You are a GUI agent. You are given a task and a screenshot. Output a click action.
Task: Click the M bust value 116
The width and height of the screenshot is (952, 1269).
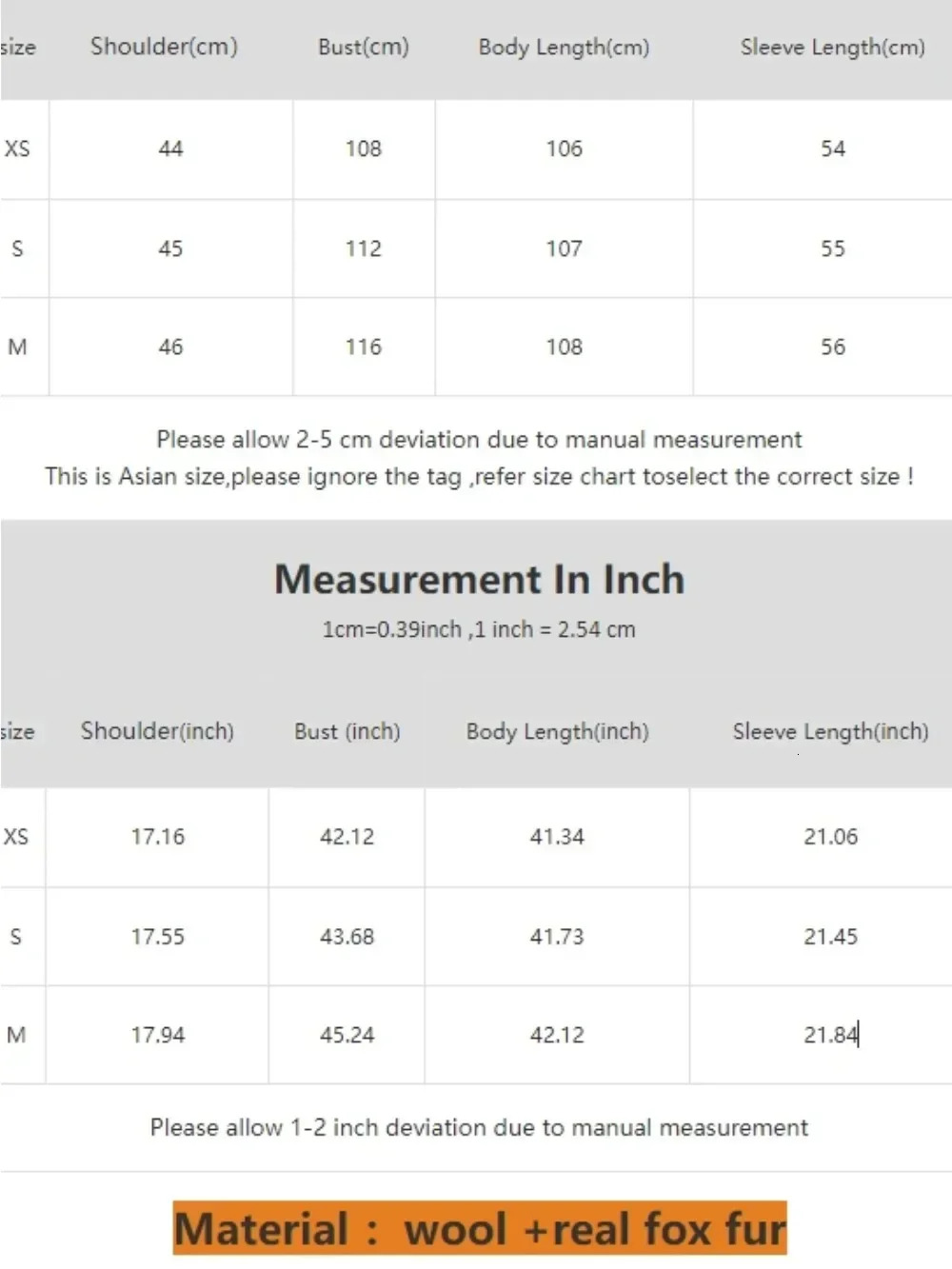[x=363, y=347]
